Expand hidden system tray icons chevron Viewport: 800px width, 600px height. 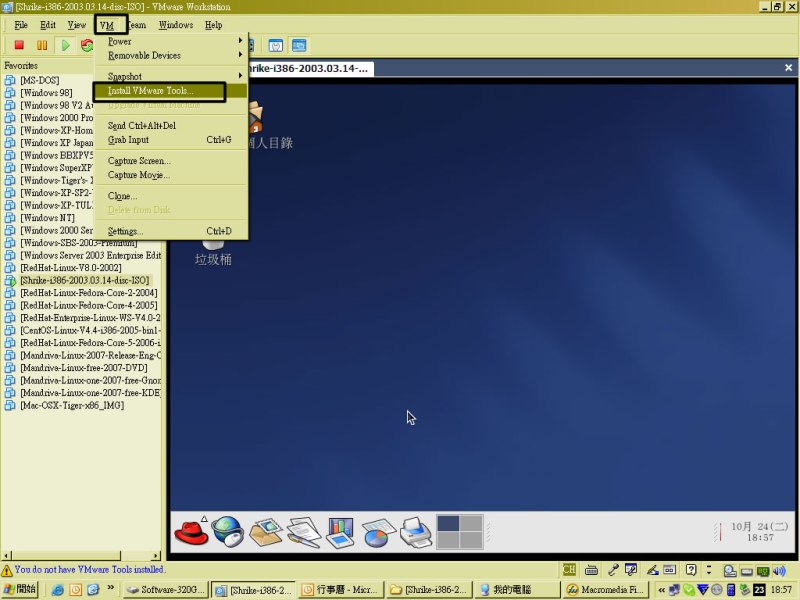(662, 590)
